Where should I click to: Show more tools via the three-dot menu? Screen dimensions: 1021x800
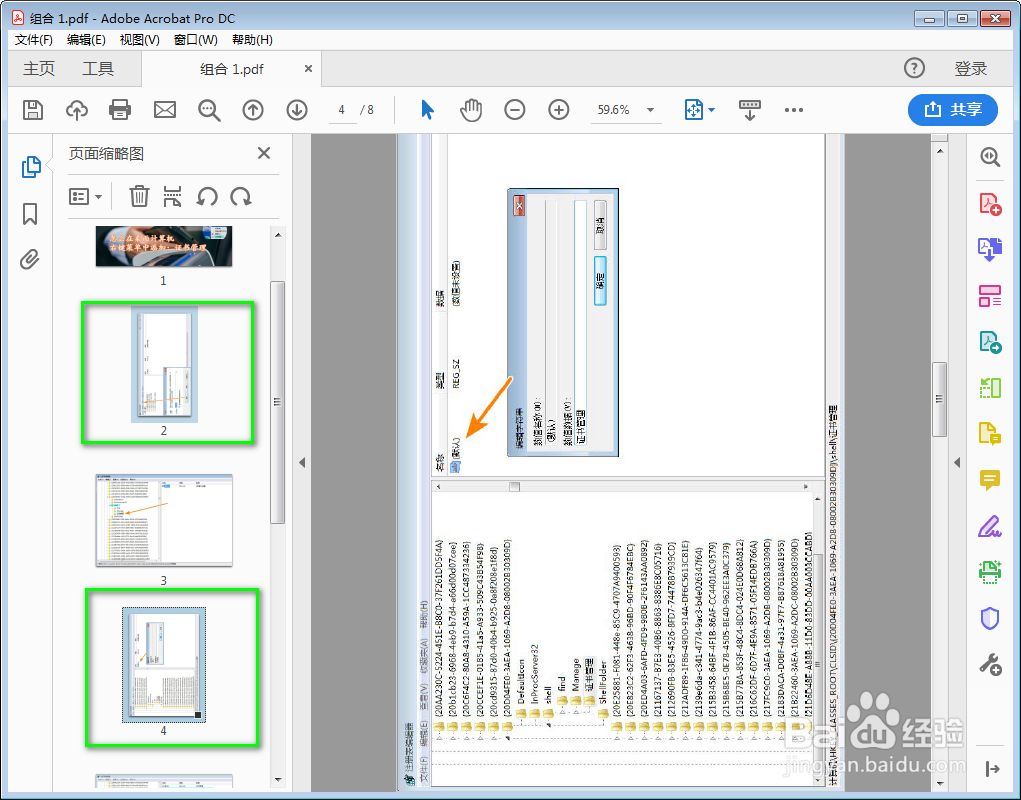coord(794,110)
